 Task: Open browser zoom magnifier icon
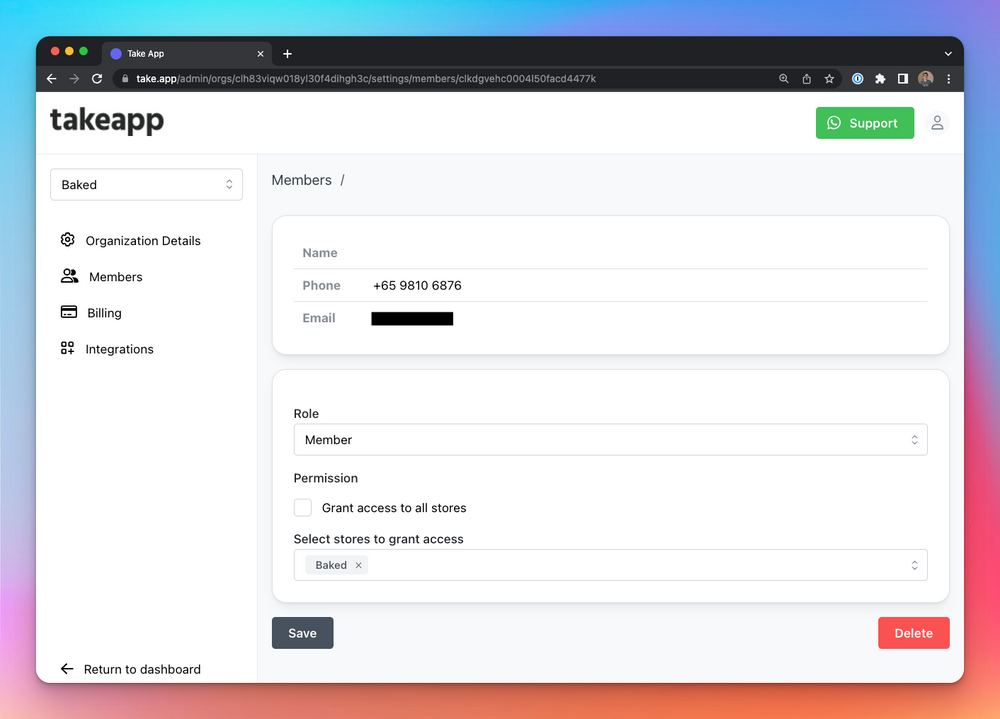(x=783, y=78)
